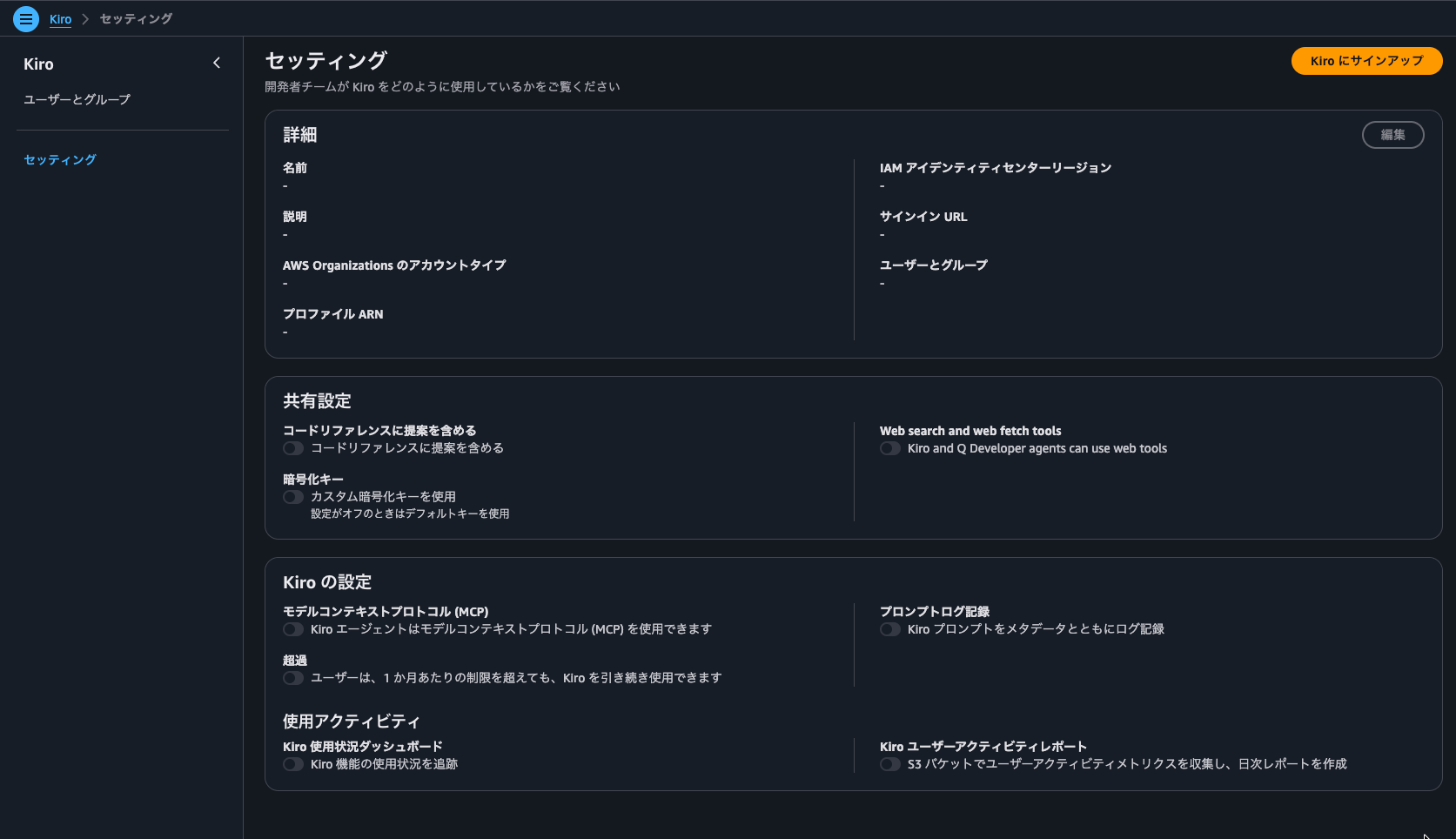The image size is (1456, 839).
Task: Enable Kiro 使用状況ダッシュボード toggle
Action: [x=293, y=764]
